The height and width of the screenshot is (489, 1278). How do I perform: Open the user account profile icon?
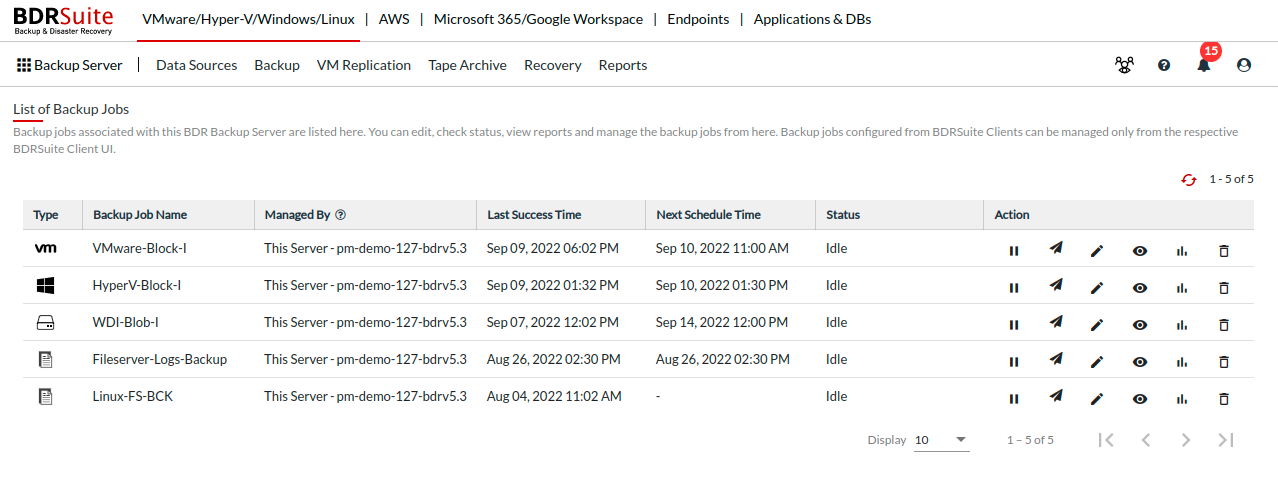click(x=1244, y=65)
